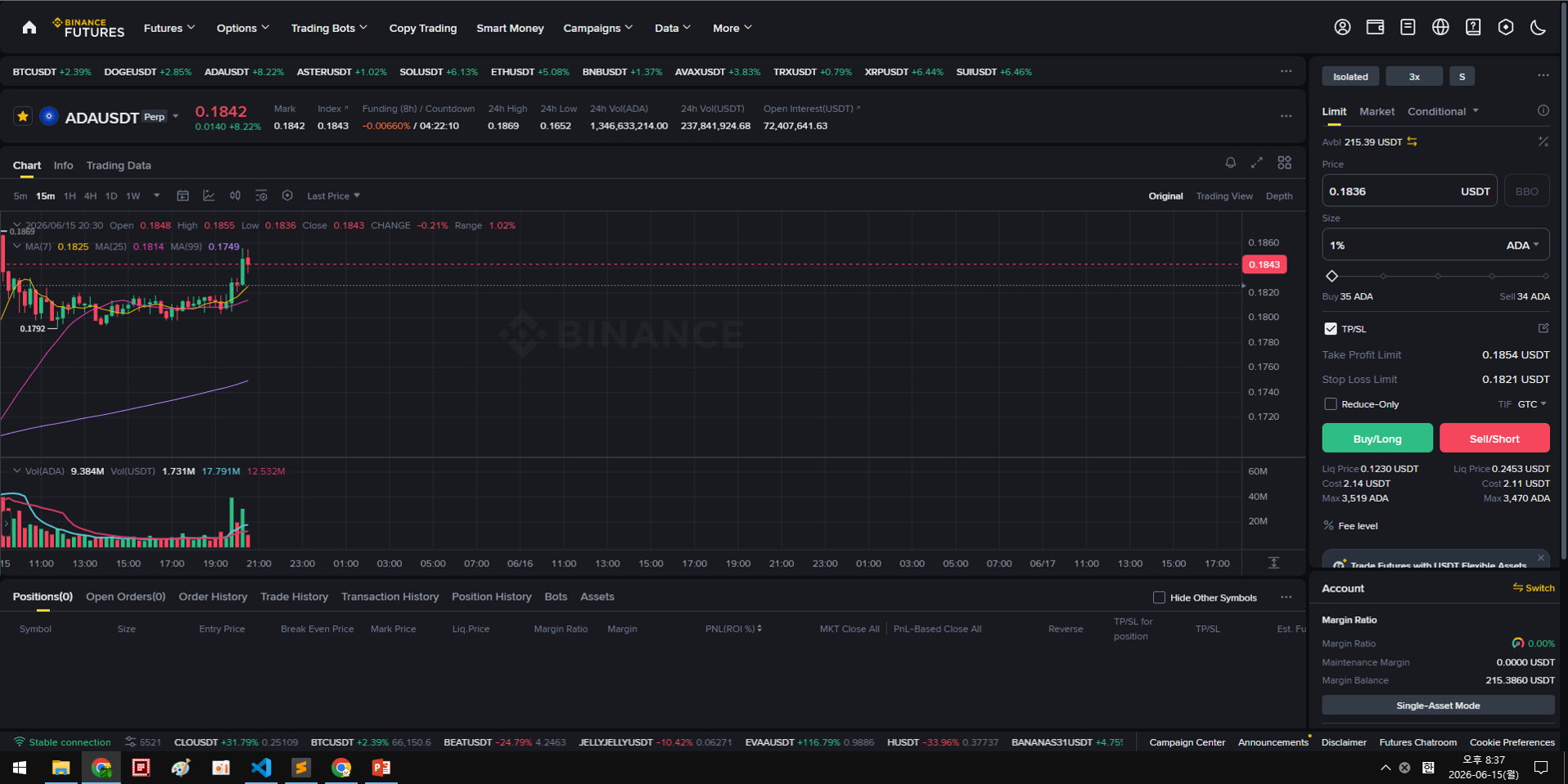Open the hexagon settings icon in header
1568x784 pixels.
(1506, 27)
